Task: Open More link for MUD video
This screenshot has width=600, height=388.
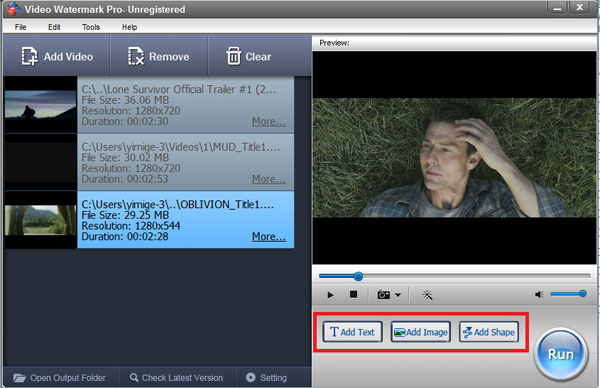Action: point(269,179)
